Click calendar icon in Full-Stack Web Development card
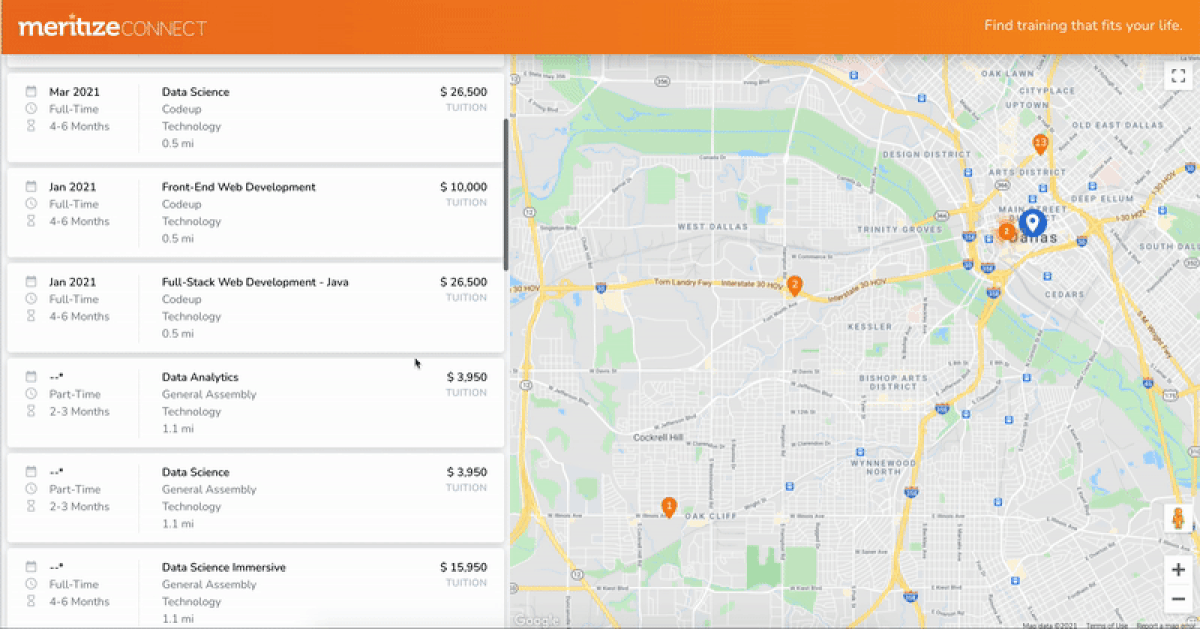Viewport: 1200px width, 629px height. (x=31, y=282)
